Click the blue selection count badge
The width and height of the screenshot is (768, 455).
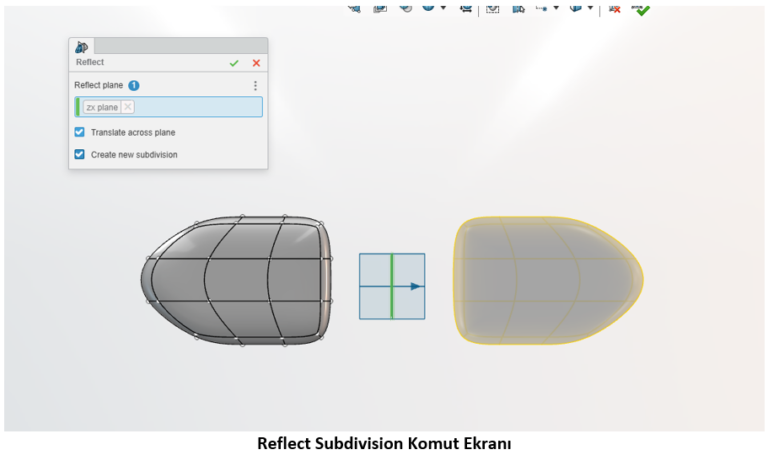[x=134, y=86]
